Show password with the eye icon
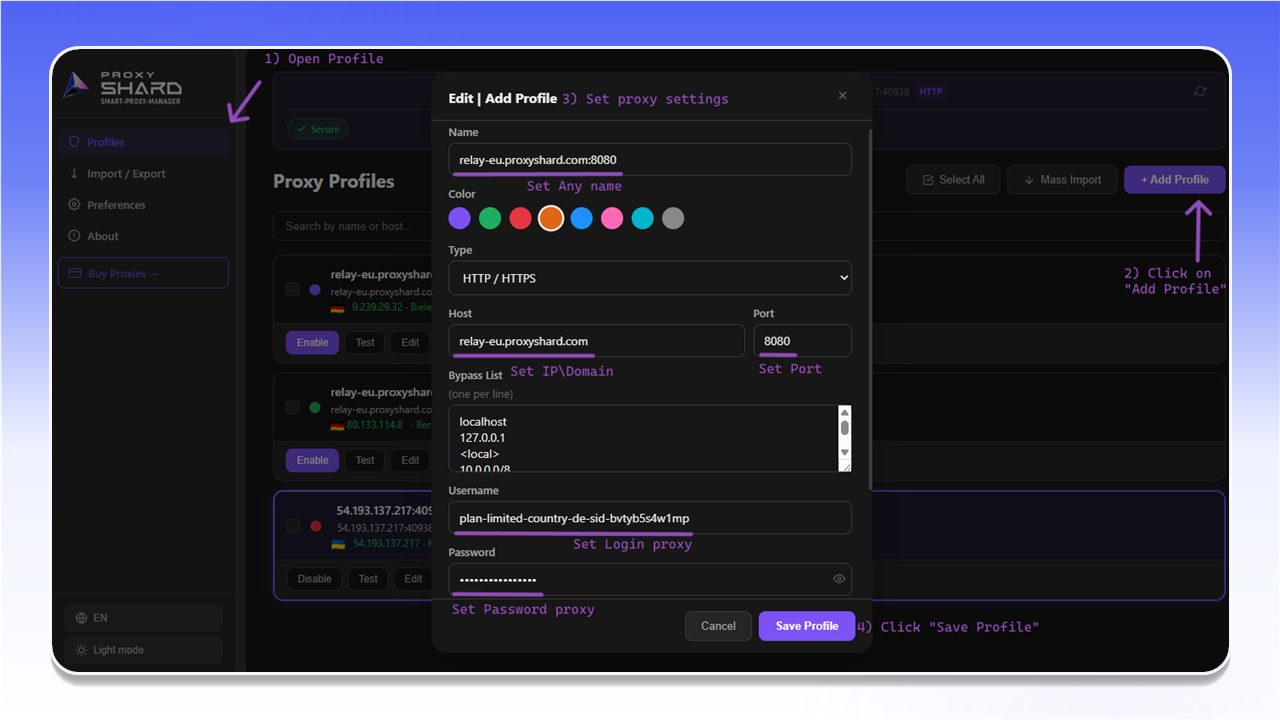The image size is (1280, 720). (x=839, y=579)
